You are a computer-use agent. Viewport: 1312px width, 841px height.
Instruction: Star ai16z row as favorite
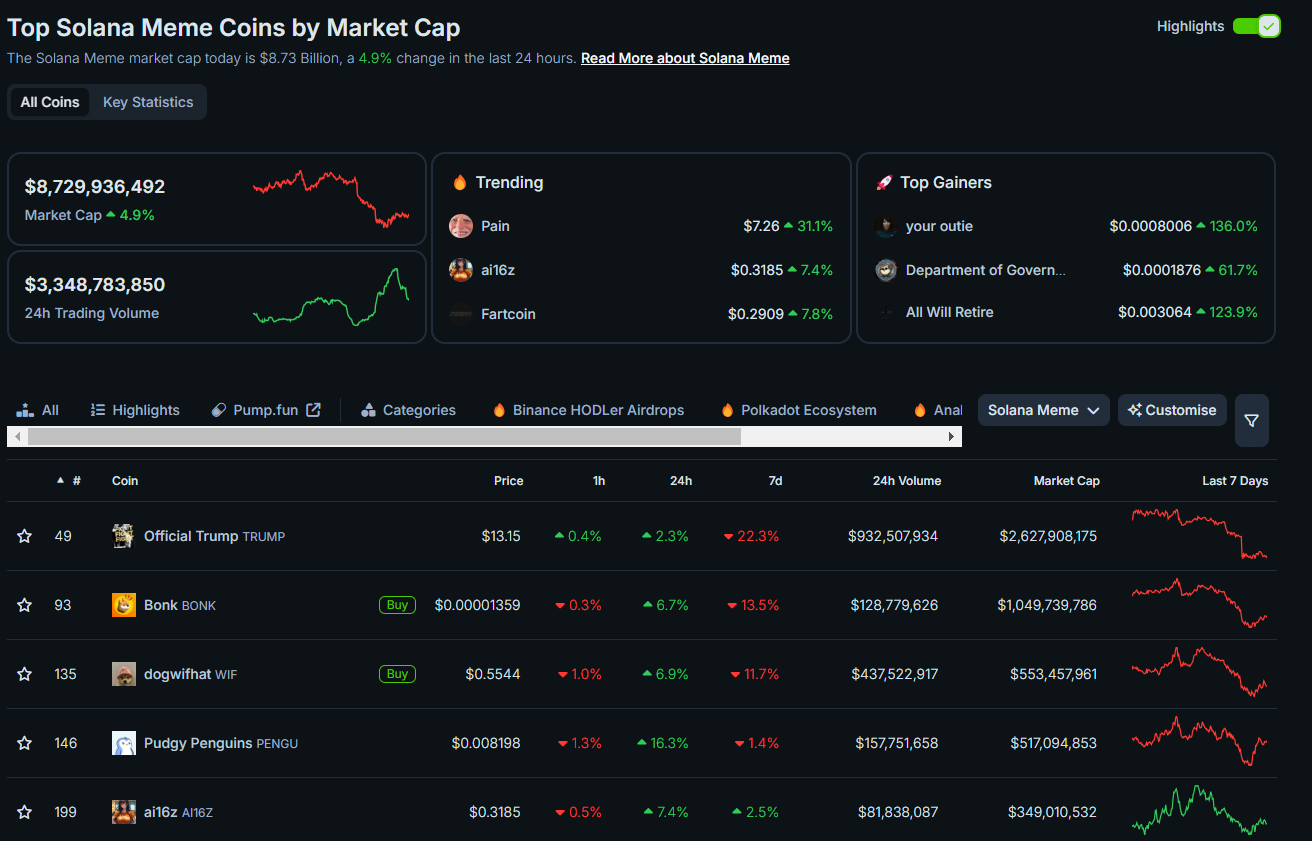tap(25, 812)
